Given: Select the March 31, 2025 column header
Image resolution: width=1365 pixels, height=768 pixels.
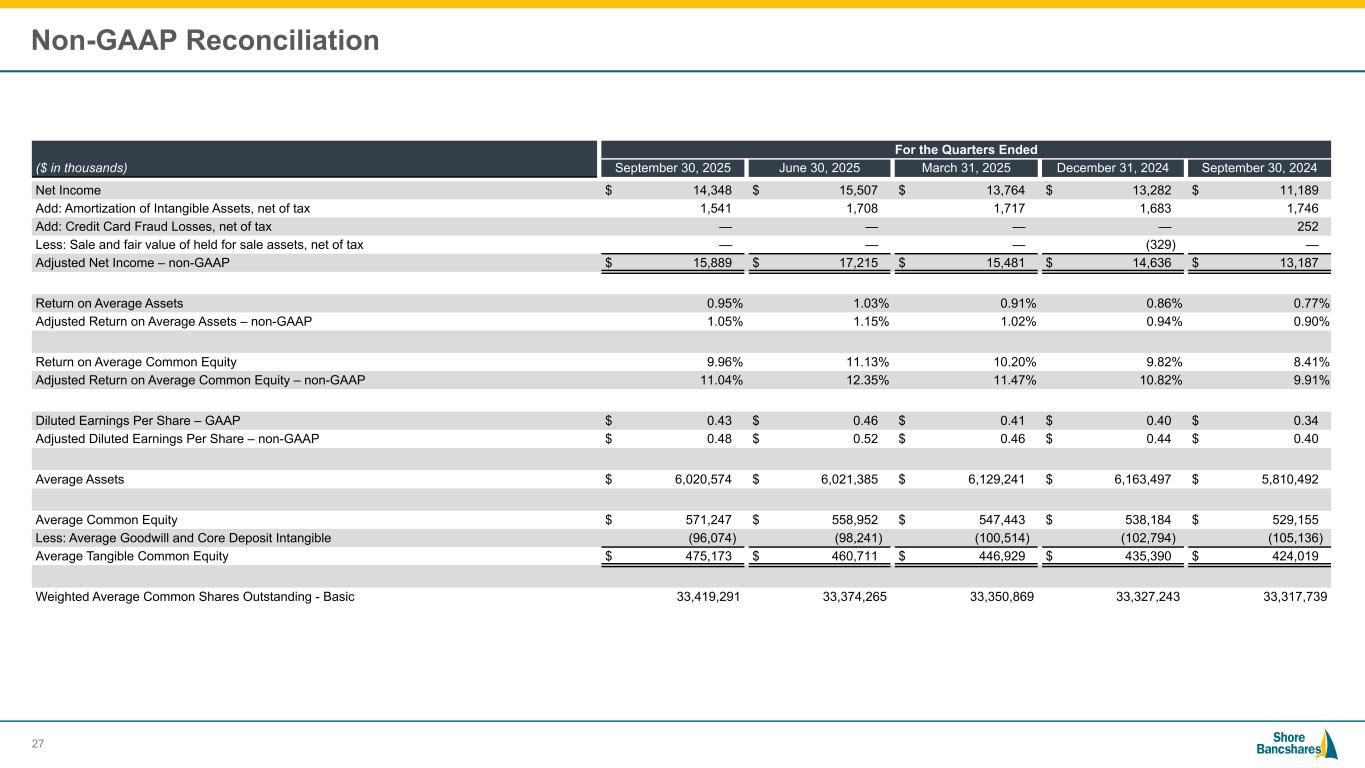Looking at the screenshot, I should tap(965, 168).
